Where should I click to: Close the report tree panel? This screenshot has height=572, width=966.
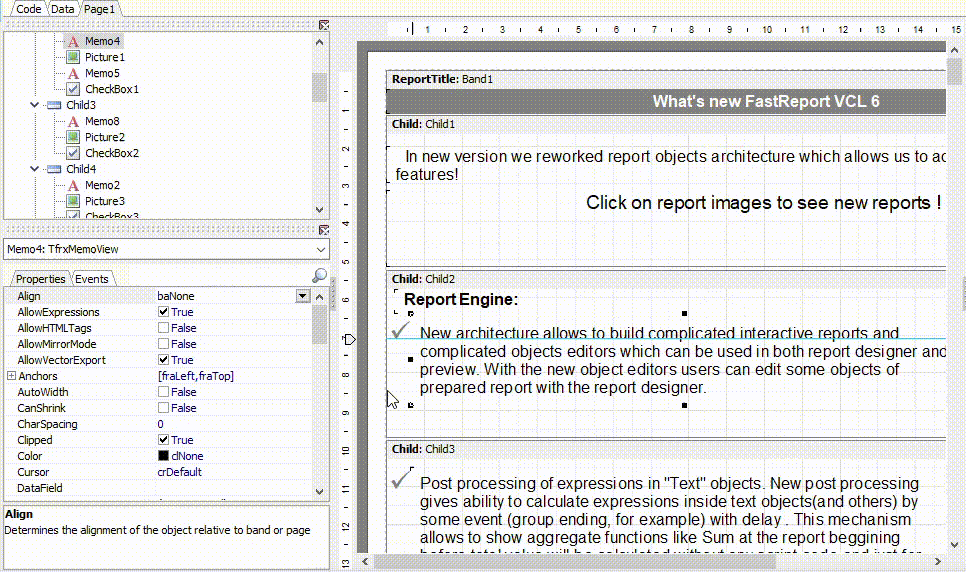point(324,25)
